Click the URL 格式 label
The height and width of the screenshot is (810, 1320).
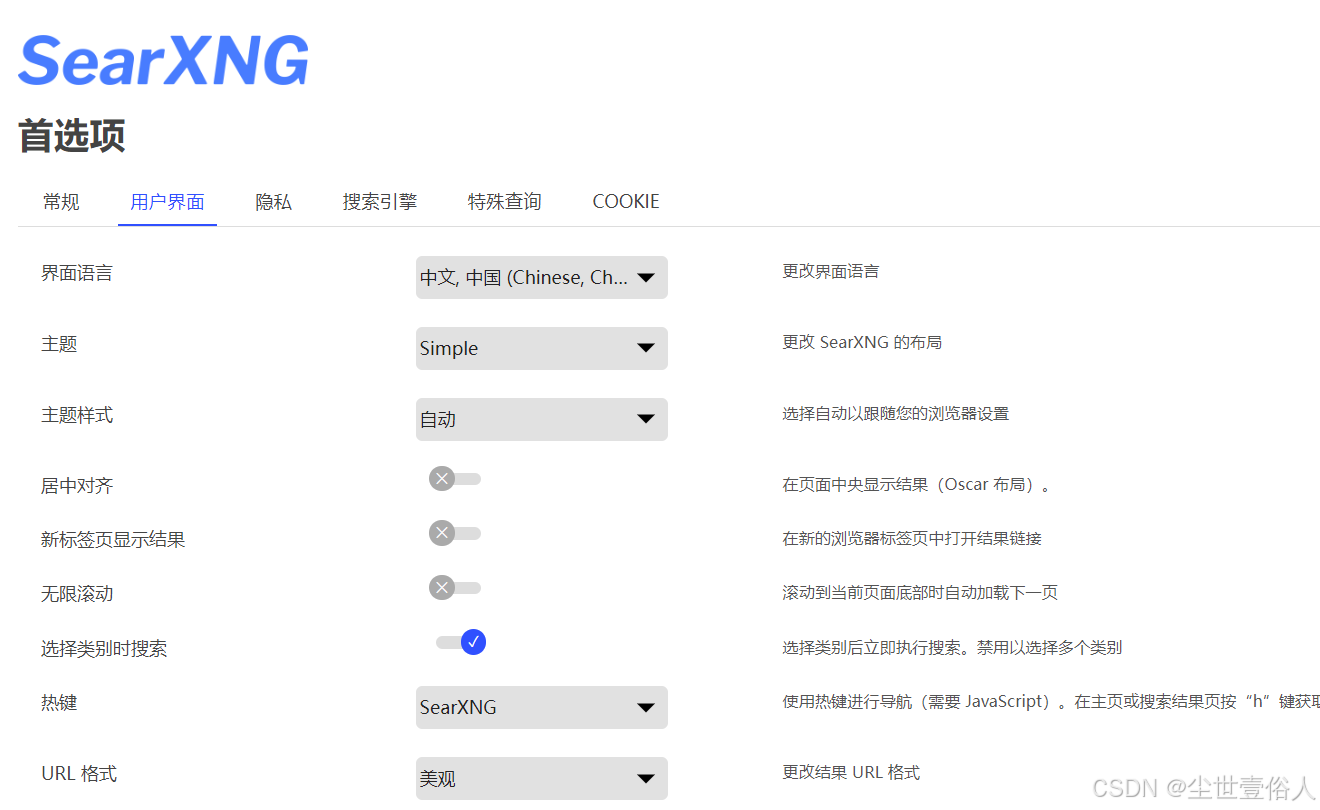[x=79, y=773]
